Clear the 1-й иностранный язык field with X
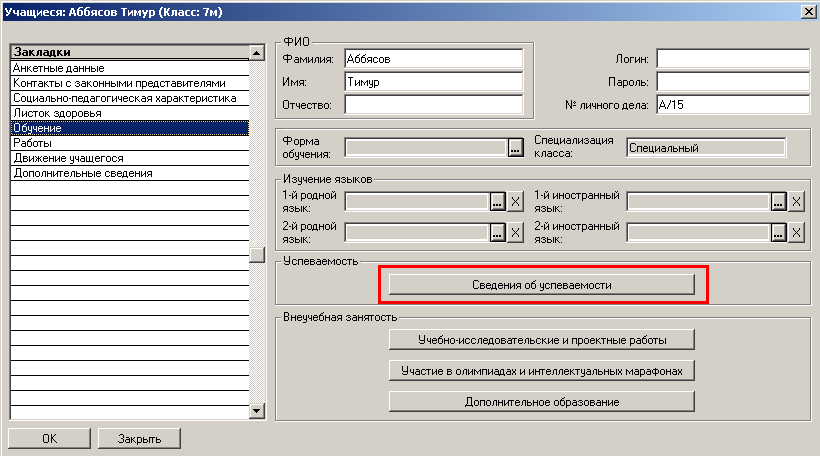This screenshot has width=820, height=456. tap(797, 201)
